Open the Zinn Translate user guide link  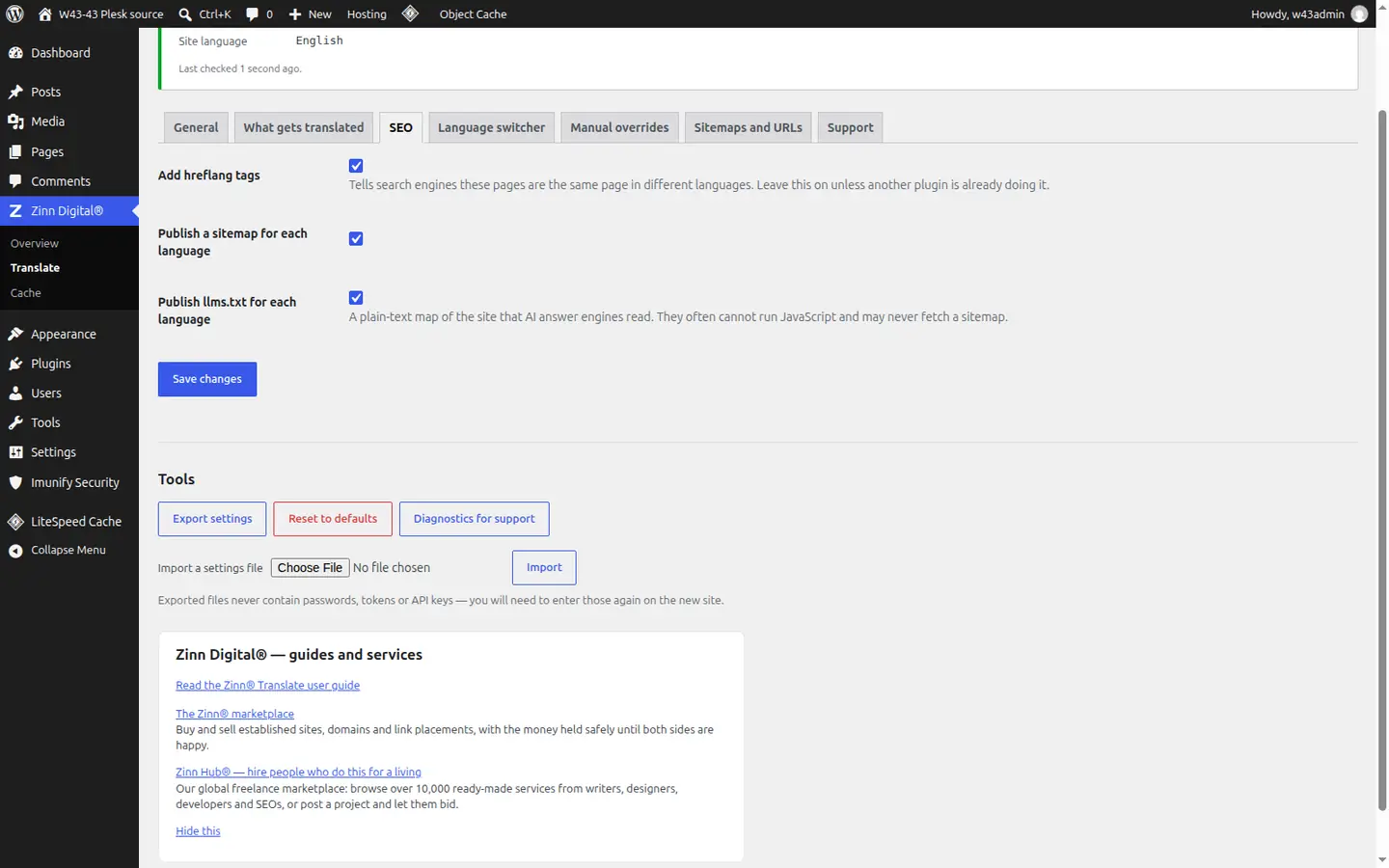pos(267,686)
